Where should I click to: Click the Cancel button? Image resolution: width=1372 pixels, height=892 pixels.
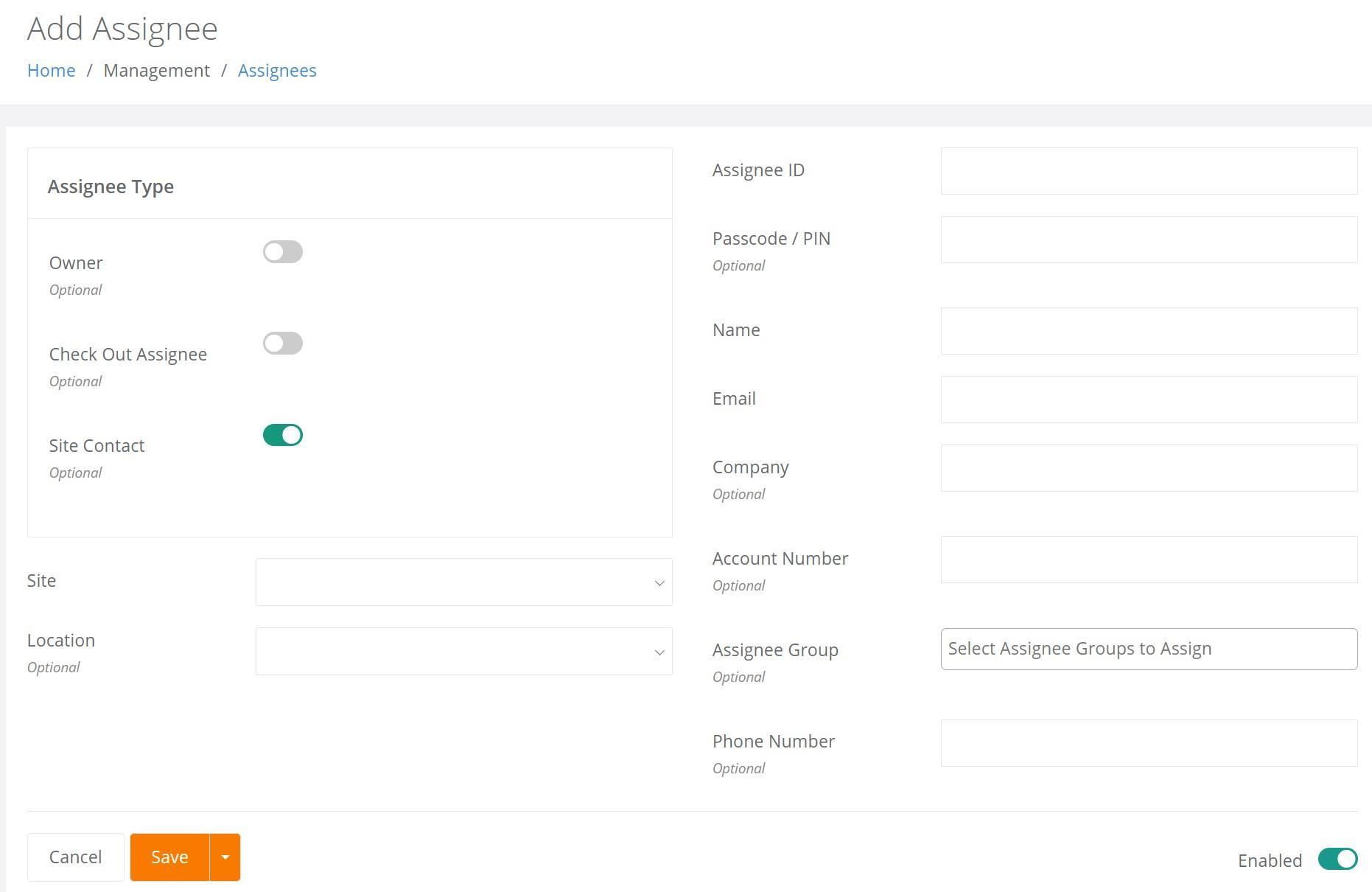pos(76,857)
